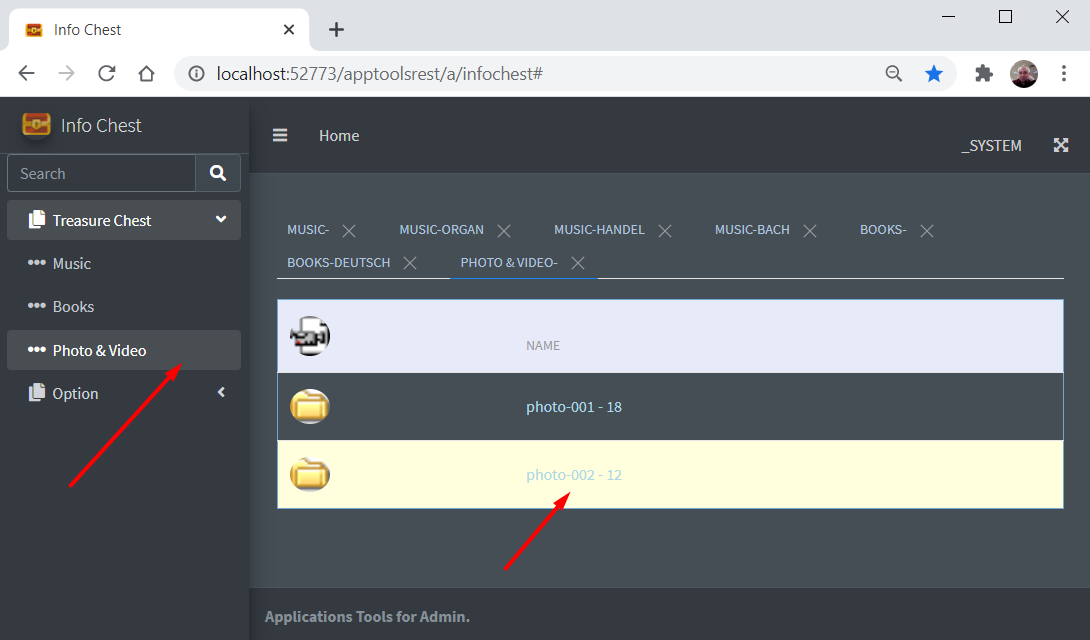
Task: Close the MUSIC-HANDEL tab
Action: [x=665, y=231]
